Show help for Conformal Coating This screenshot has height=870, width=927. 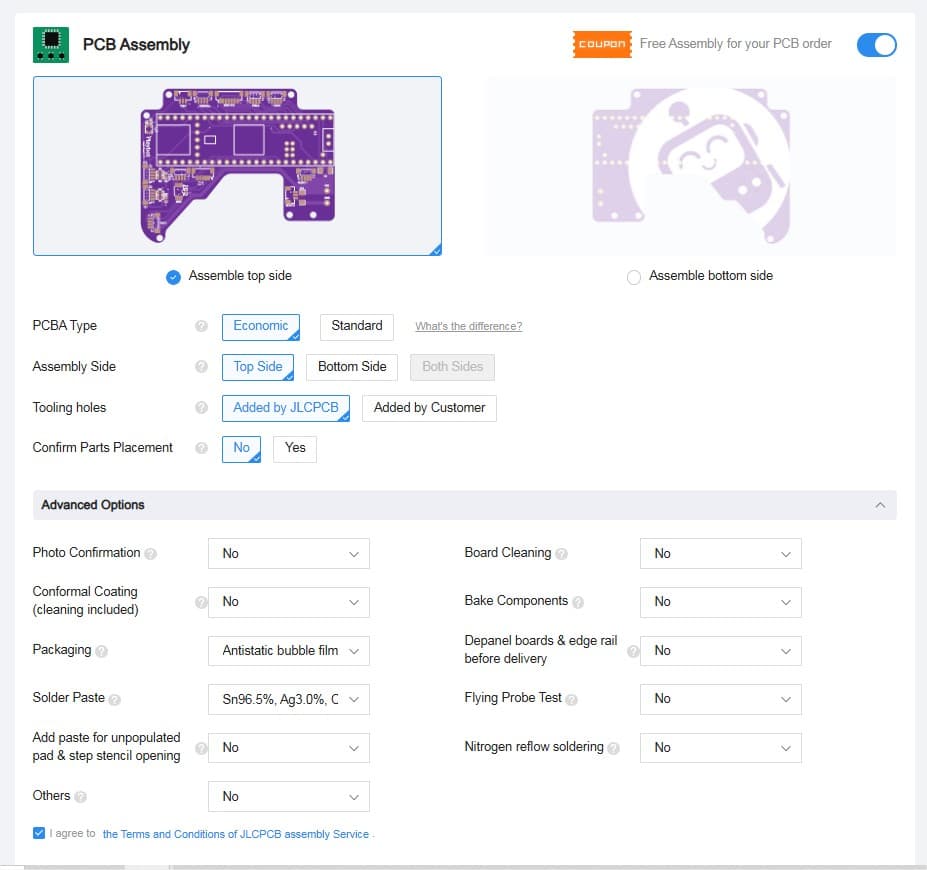point(202,602)
